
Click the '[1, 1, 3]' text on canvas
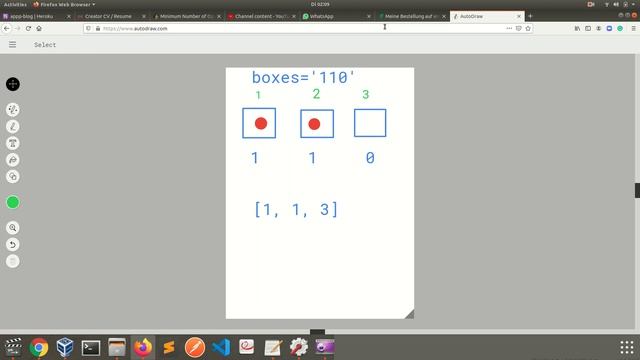(296, 209)
